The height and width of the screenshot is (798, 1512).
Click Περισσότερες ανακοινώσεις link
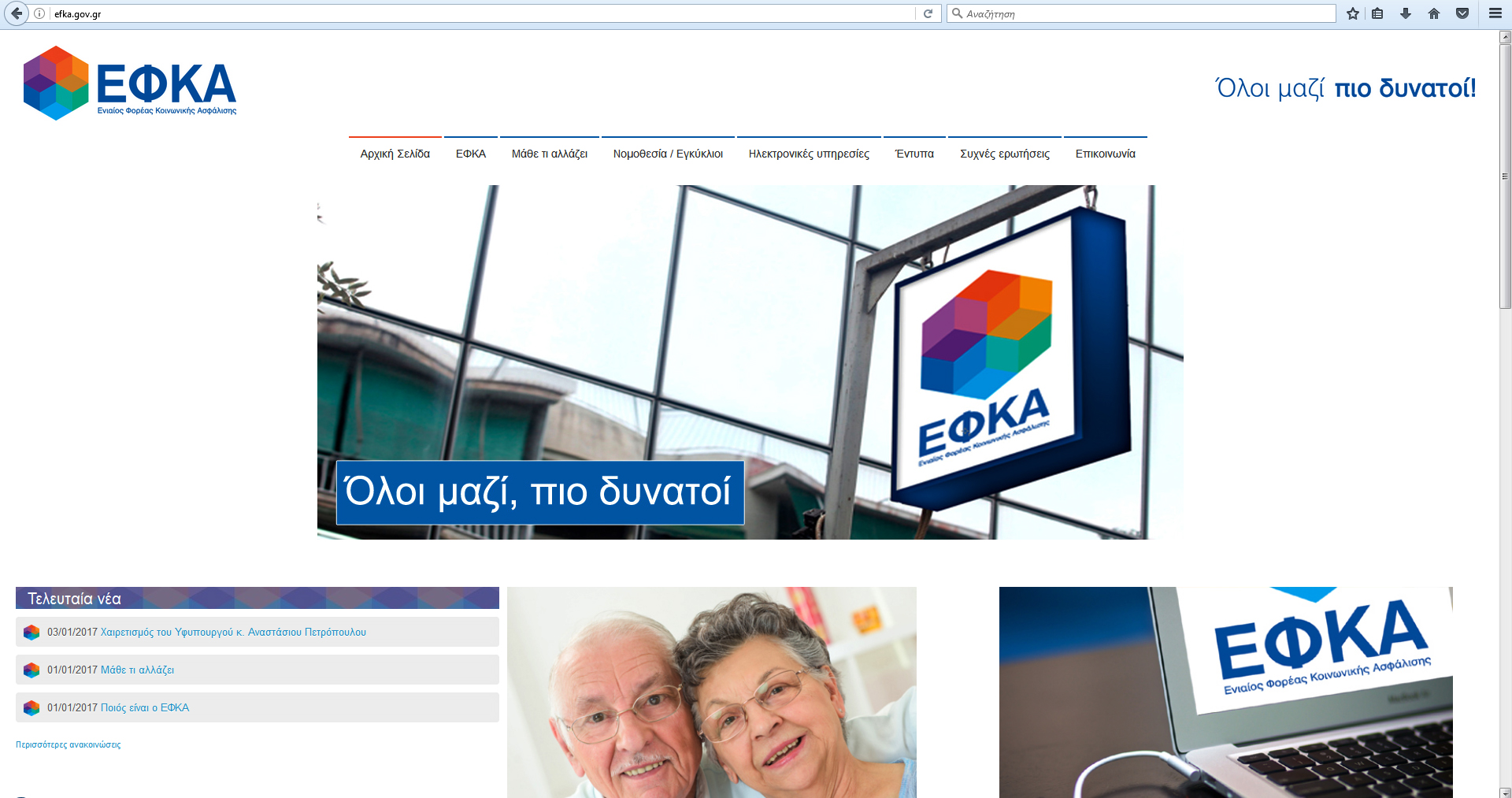tap(69, 744)
